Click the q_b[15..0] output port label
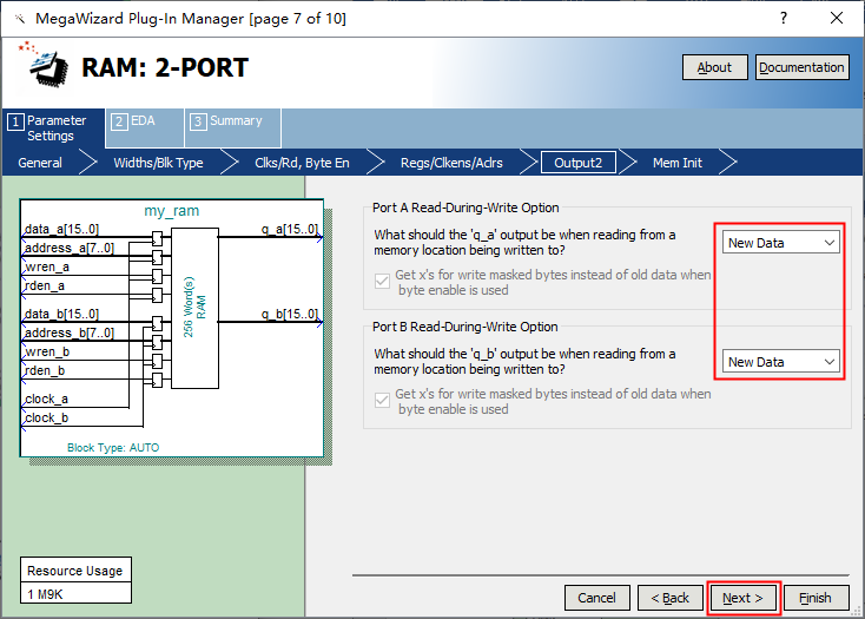 [x=289, y=314]
